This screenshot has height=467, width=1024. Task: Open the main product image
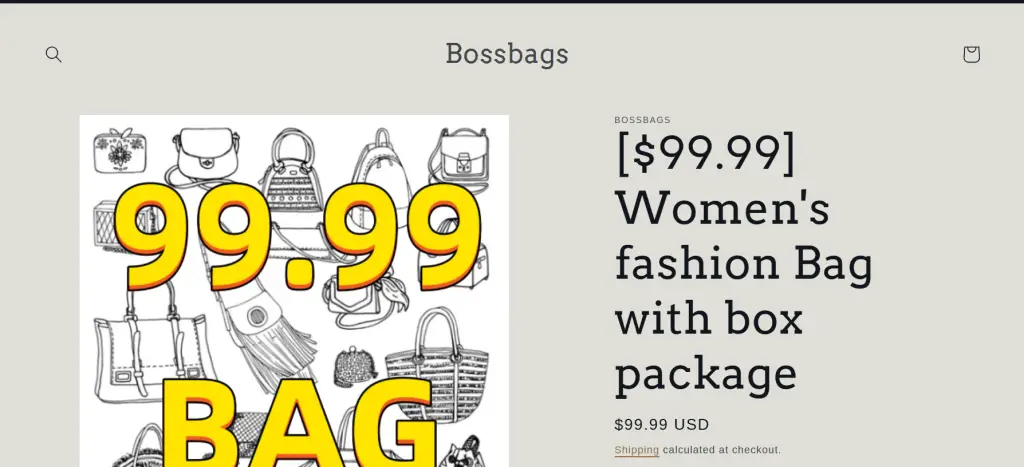(x=294, y=290)
